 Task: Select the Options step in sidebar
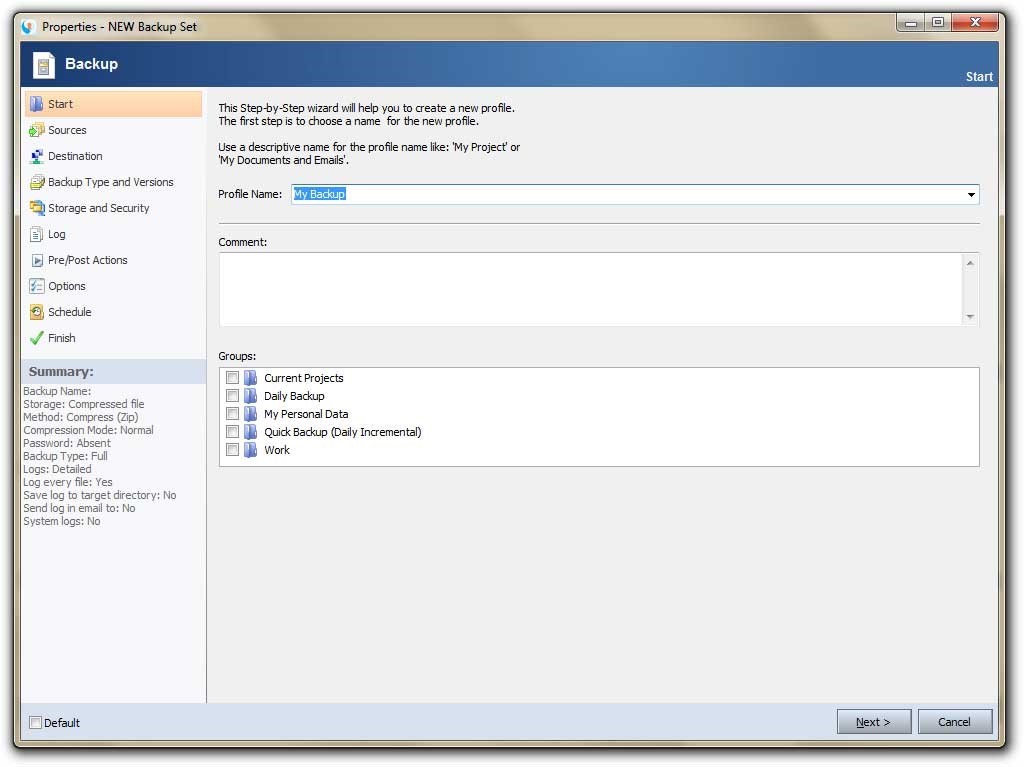point(67,286)
